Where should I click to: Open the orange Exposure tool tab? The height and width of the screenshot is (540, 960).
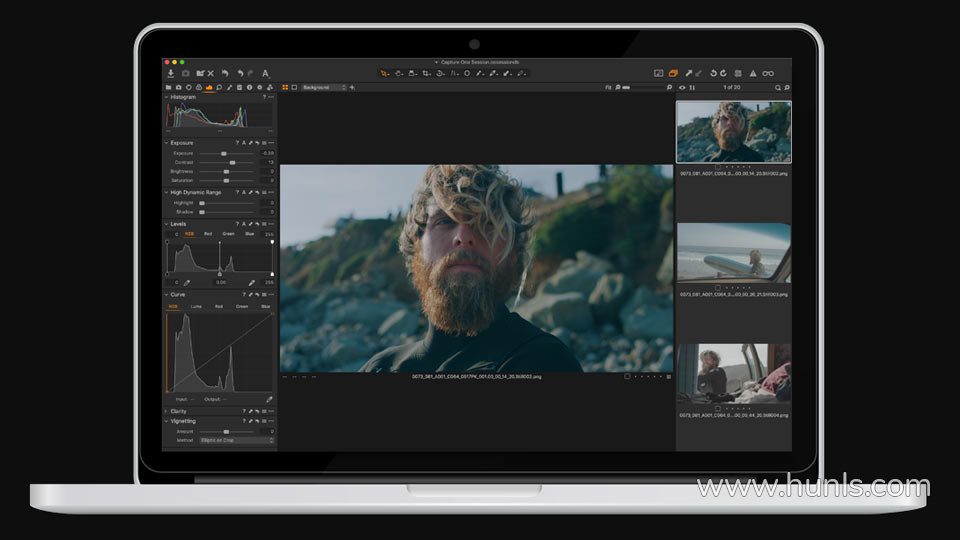coord(209,88)
